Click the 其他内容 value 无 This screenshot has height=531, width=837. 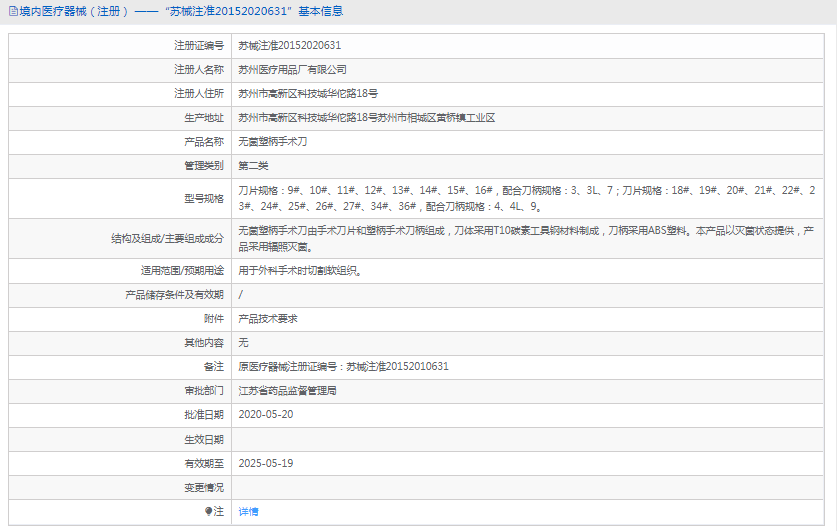click(243, 343)
